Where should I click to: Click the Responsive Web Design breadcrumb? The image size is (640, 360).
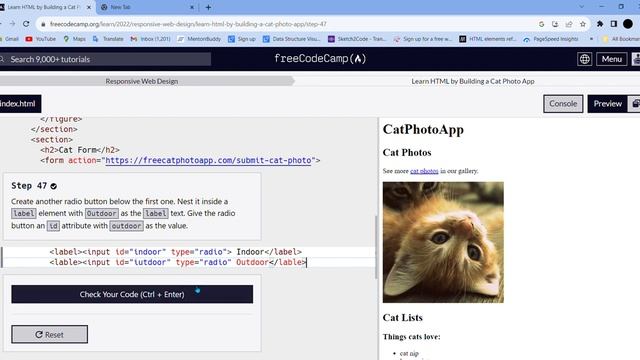pyautogui.click(x=142, y=81)
